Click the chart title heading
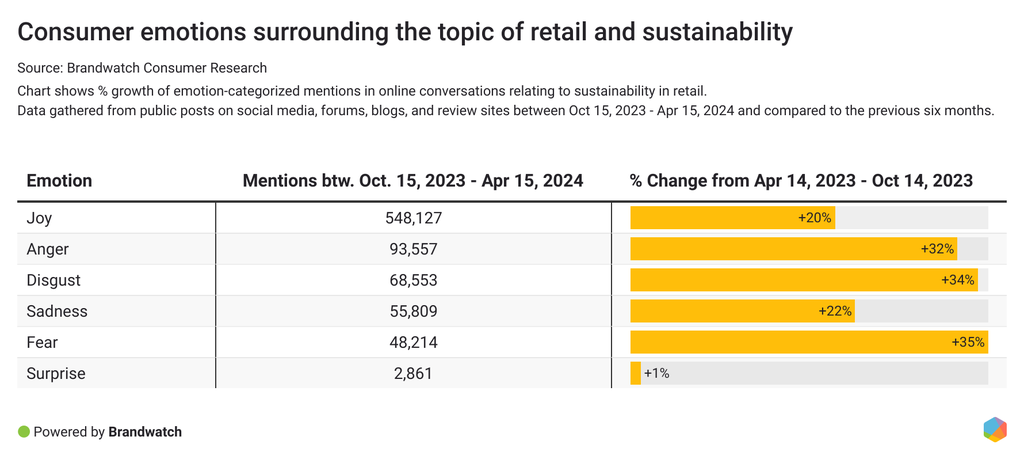Image resolution: width=1024 pixels, height=463 pixels. (405, 32)
